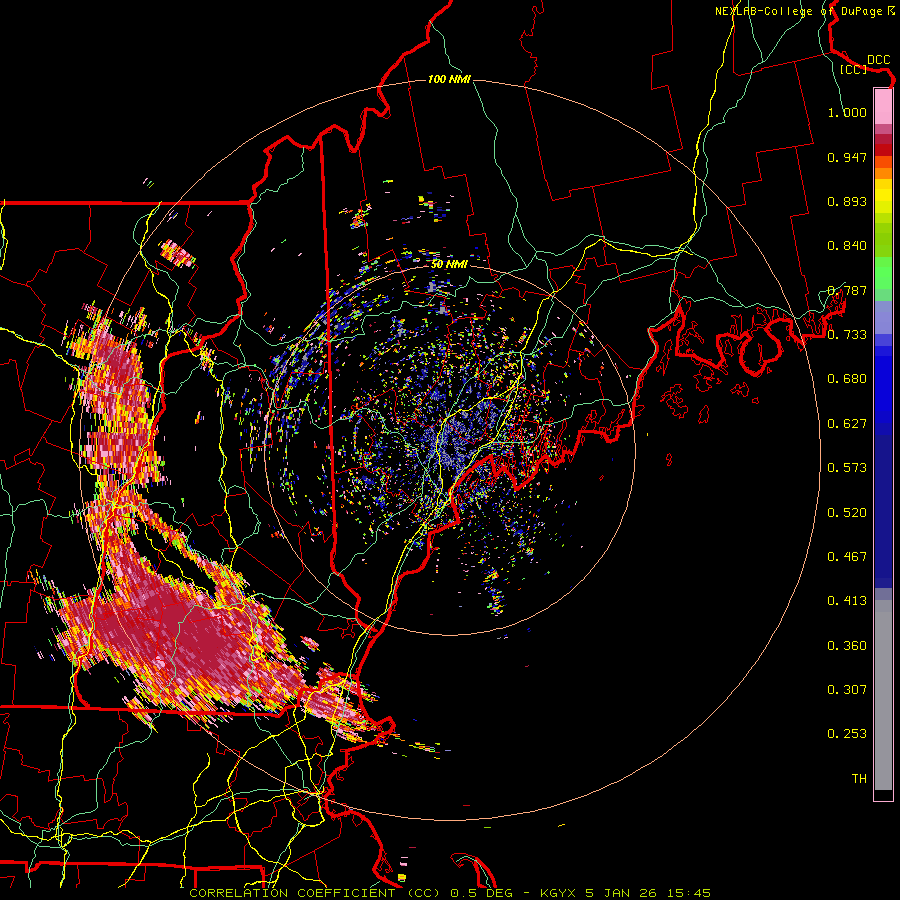Select the 0.840 scale value
This screenshot has width=900, height=900.
(x=847, y=246)
